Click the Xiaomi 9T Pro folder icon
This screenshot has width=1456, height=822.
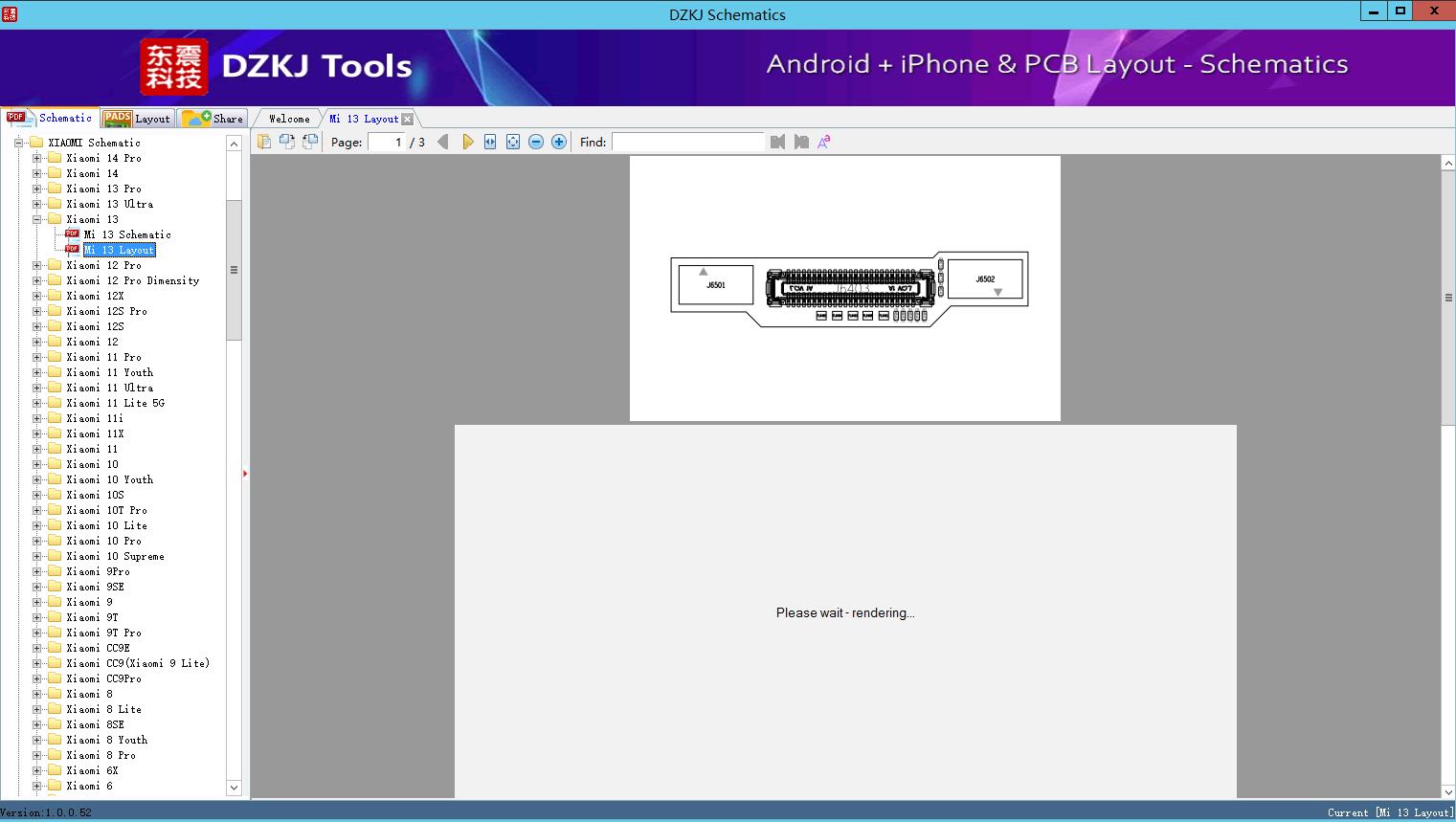[x=55, y=633]
